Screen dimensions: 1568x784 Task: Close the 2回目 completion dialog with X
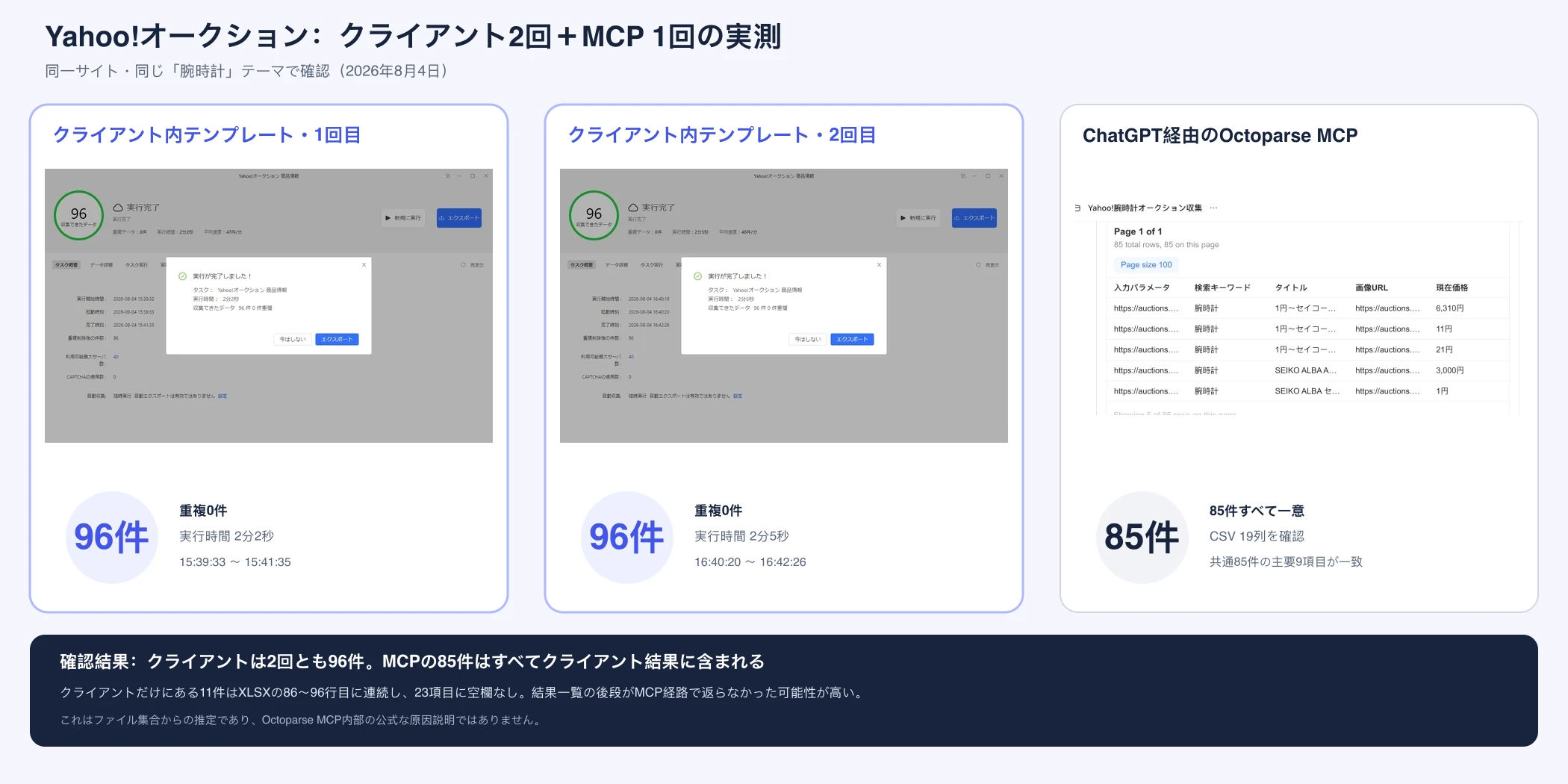[x=879, y=264]
